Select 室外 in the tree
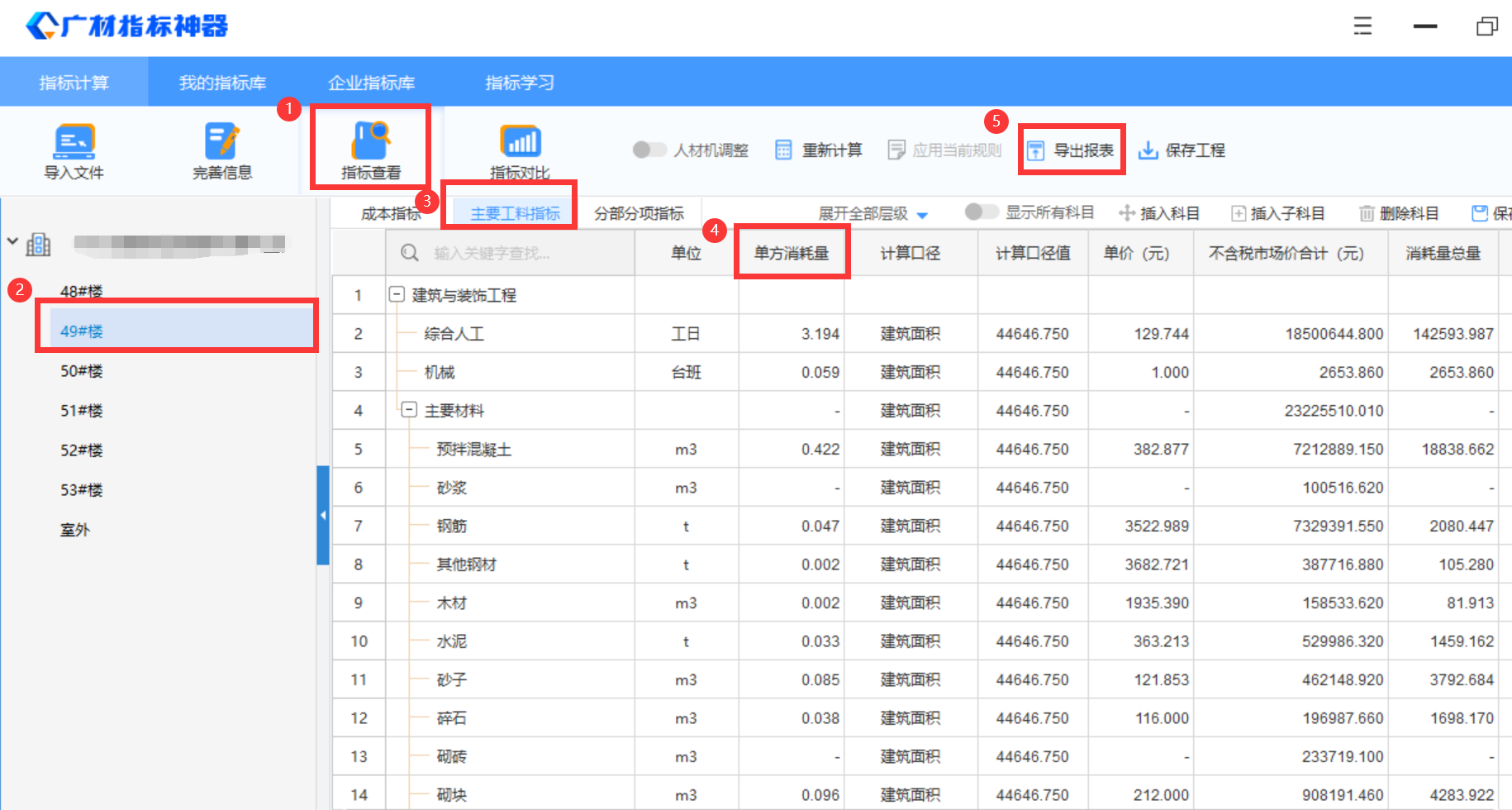Screen dimensions: 1512x810 click(x=74, y=529)
